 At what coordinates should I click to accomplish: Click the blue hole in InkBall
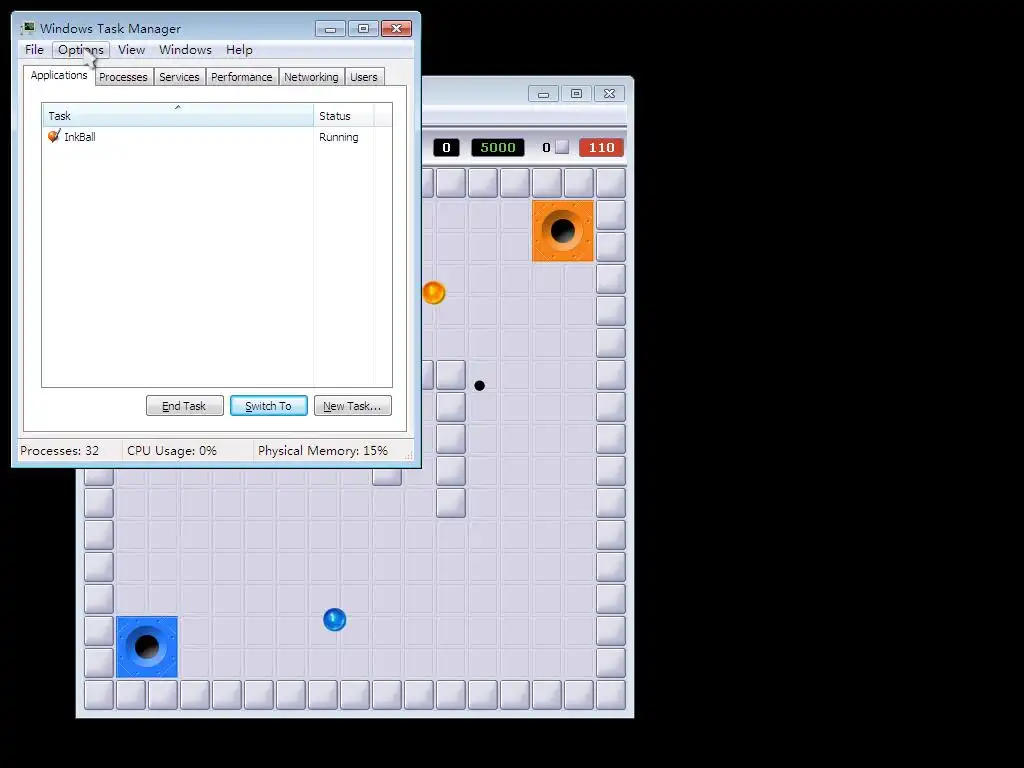(147, 647)
